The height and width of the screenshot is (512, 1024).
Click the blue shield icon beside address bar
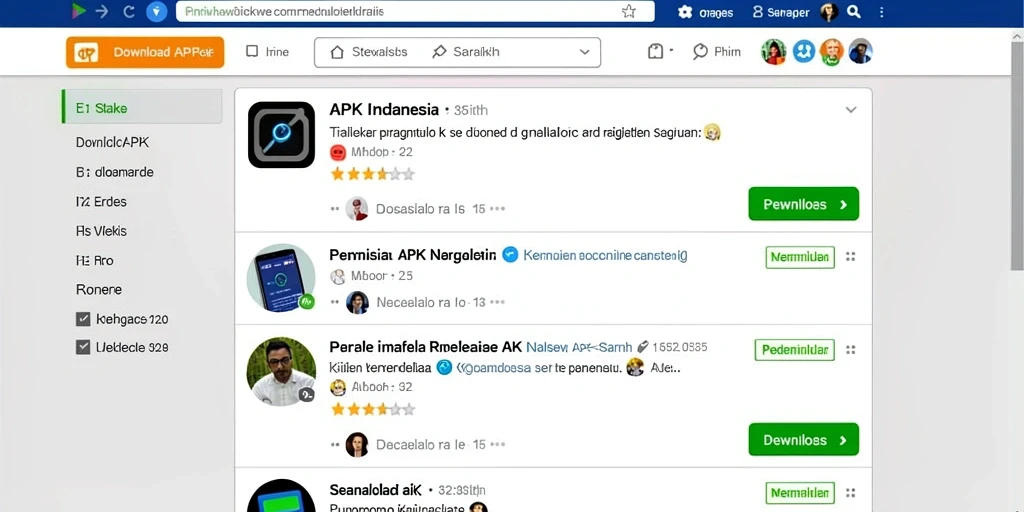[157, 11]
